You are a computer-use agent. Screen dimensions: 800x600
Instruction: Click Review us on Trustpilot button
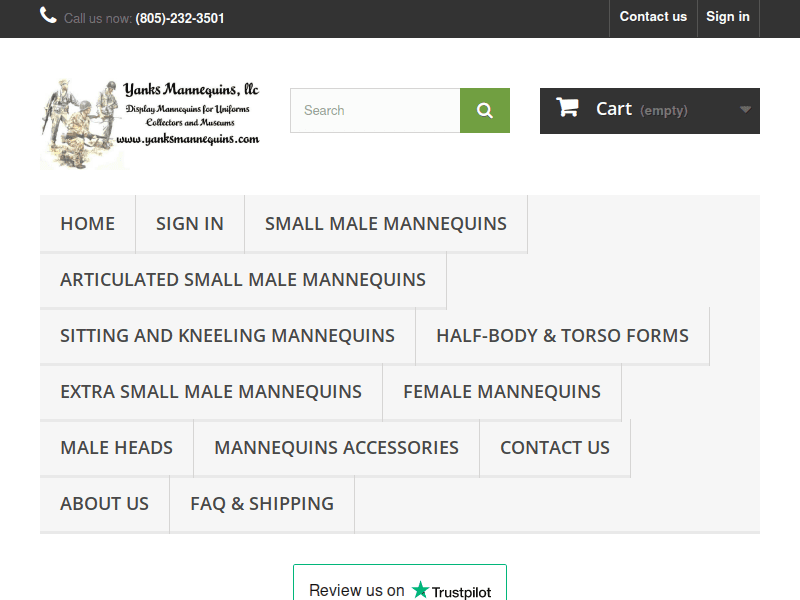click(x=400, y=588)
